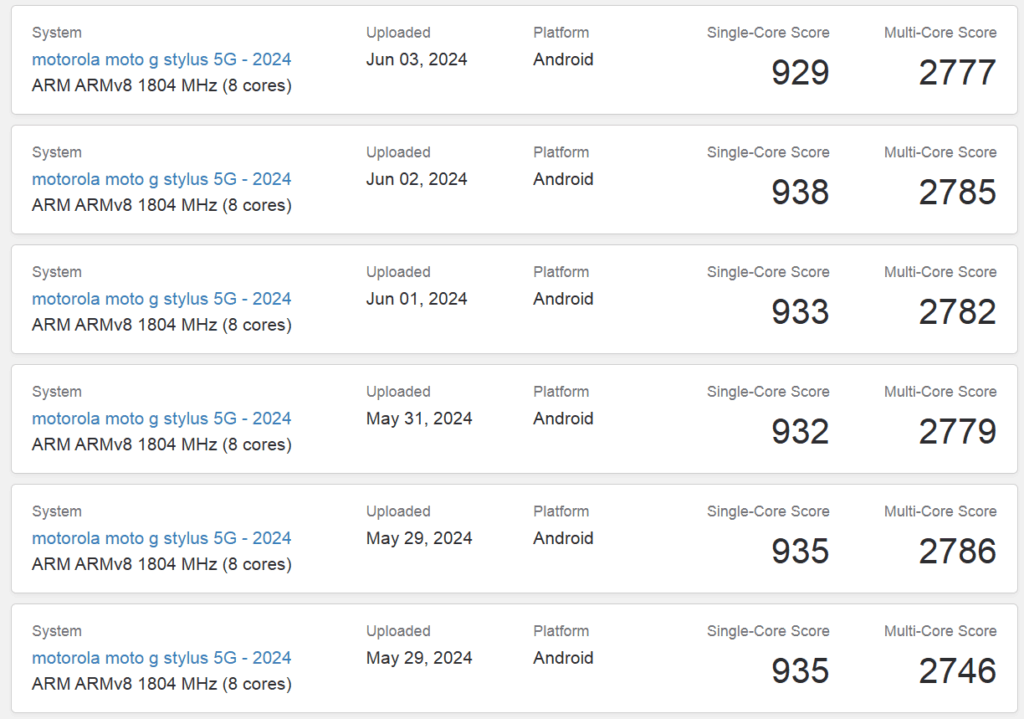1024x719 pixels.
Task: Select the single-core score 938
Action: pyautogui.click(x=800, y=192)
